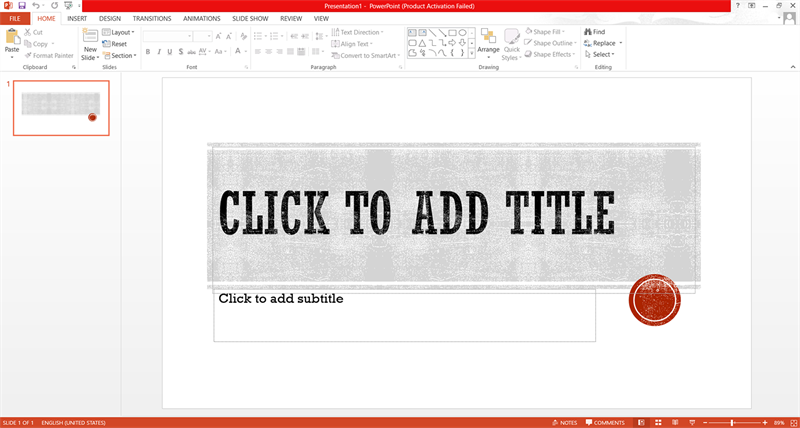This screenshot has width=800, height=428.
Task: Select slide 1 thumbnail in slide panel
Action: point(61,108)
